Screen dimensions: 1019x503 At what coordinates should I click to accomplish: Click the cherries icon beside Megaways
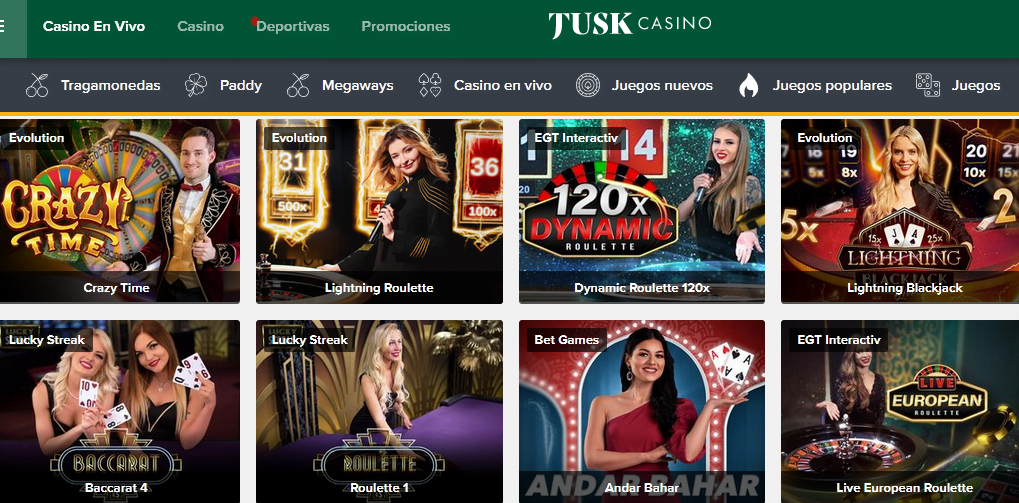(298, 85)
